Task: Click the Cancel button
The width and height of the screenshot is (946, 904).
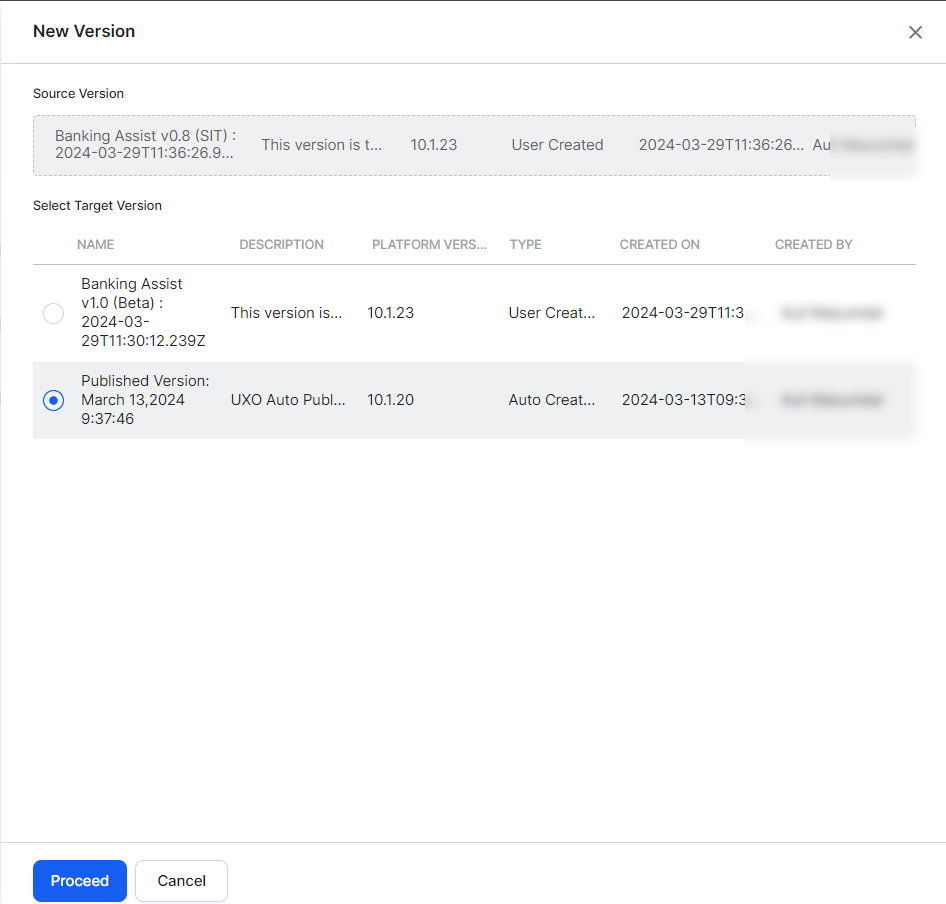Action: point(181,881)
